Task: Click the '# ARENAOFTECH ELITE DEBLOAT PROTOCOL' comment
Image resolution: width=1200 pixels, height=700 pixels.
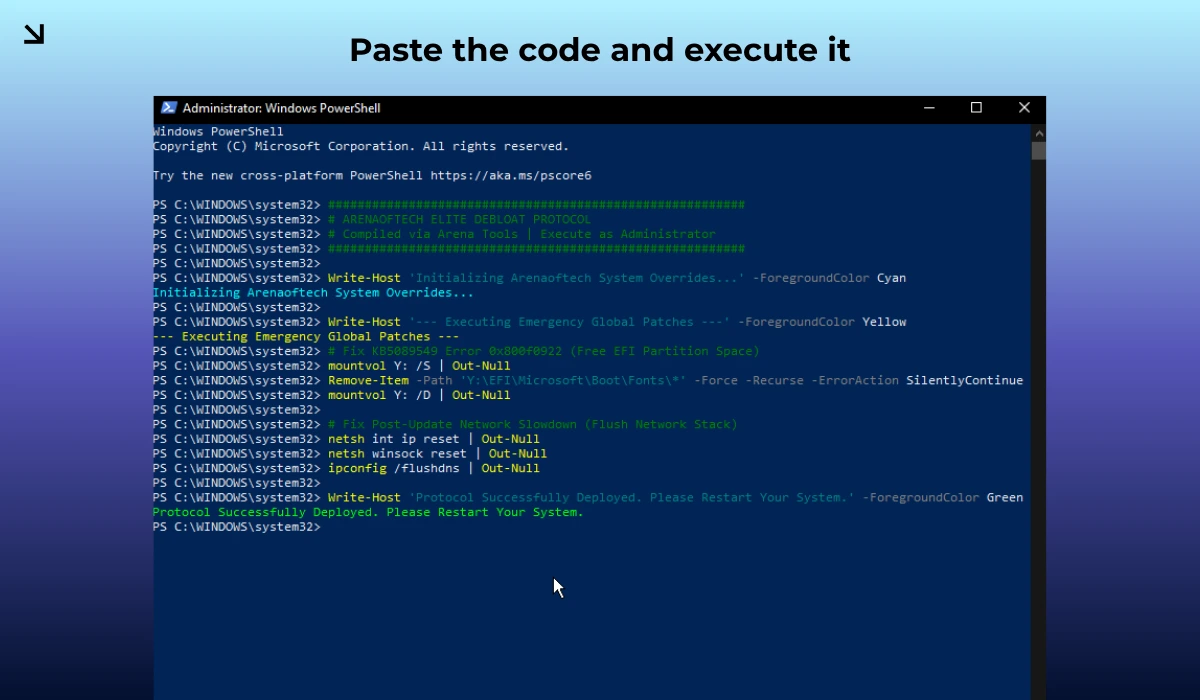Action: coord(460,219)
